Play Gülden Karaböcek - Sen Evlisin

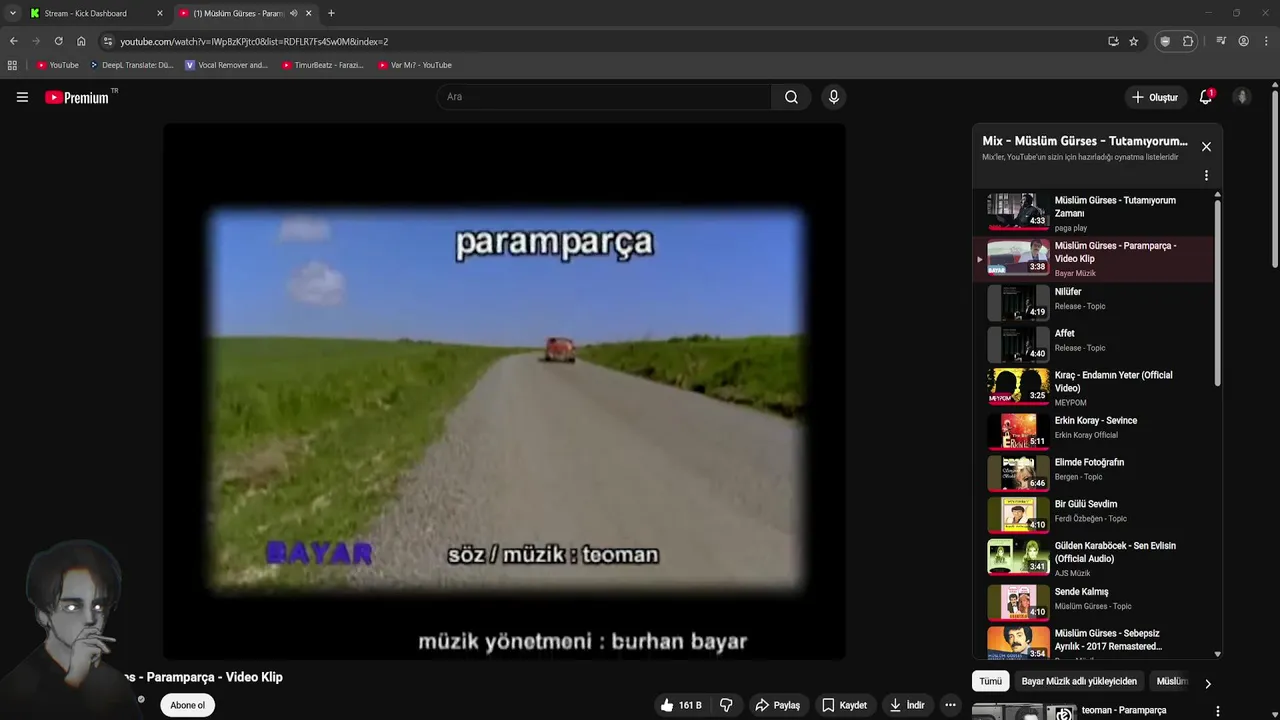coord(1094,557)
